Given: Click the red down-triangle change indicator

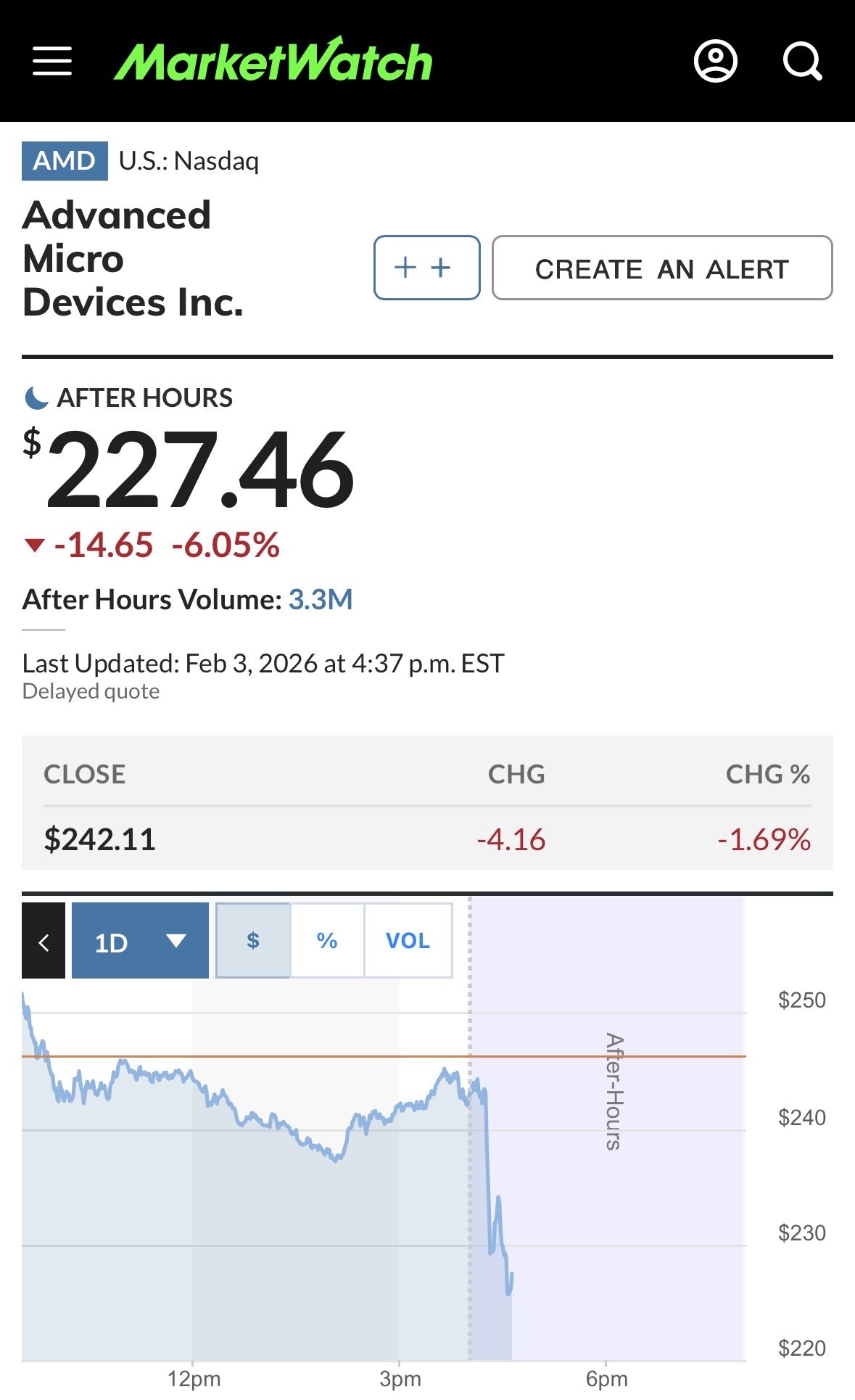Looking at the screenshot, I should (35, 545).
